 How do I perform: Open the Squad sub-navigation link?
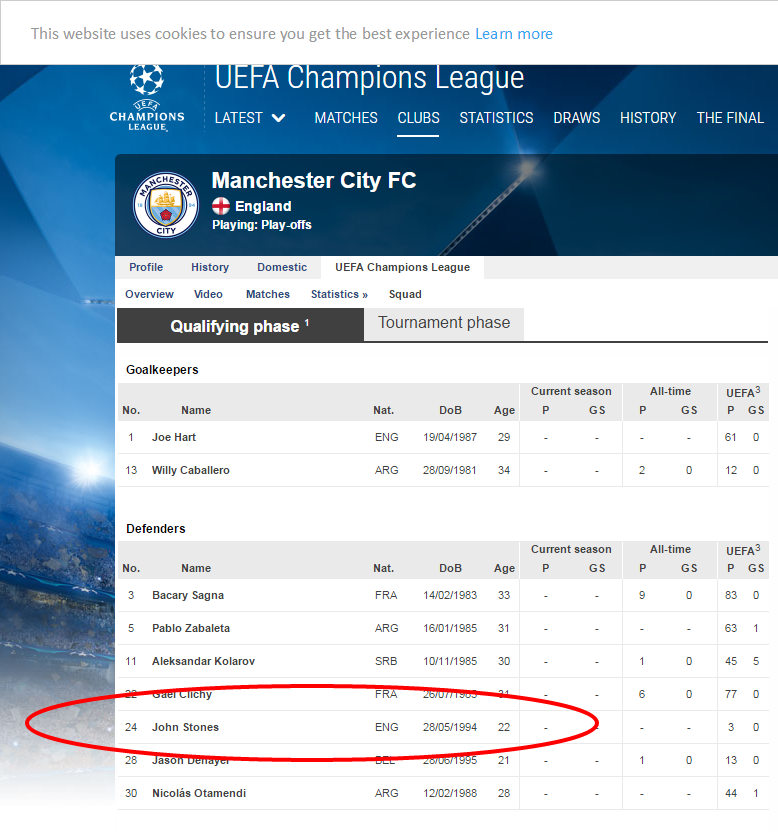tap(405, 294)
